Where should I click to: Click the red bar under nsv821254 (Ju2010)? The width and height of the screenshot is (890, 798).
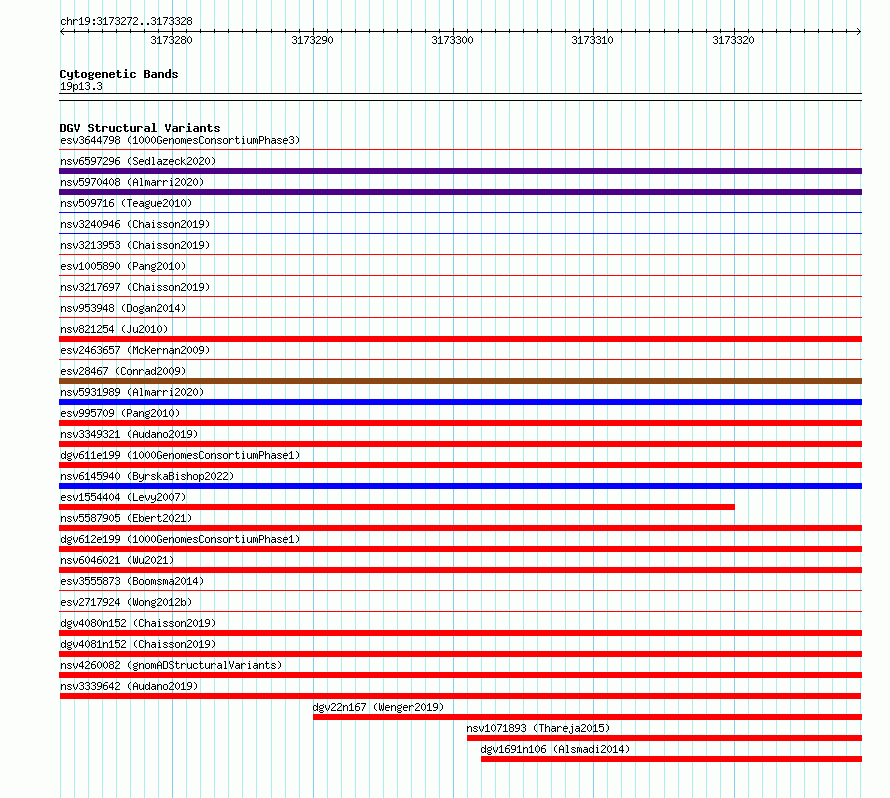[x=460, y=339]
